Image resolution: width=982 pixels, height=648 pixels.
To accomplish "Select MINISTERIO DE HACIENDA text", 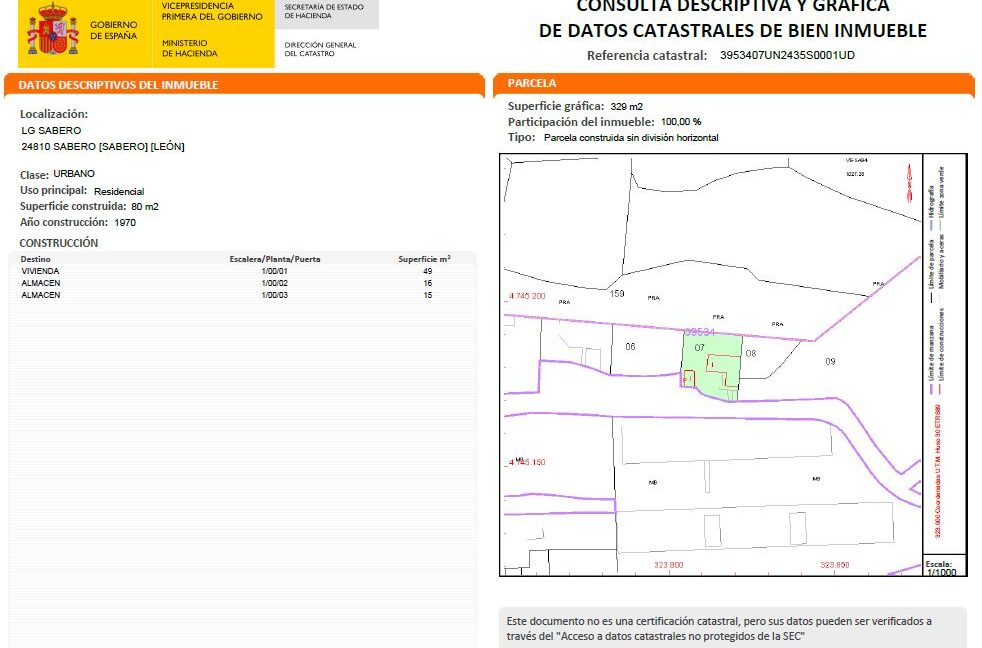I will point(189,48).
